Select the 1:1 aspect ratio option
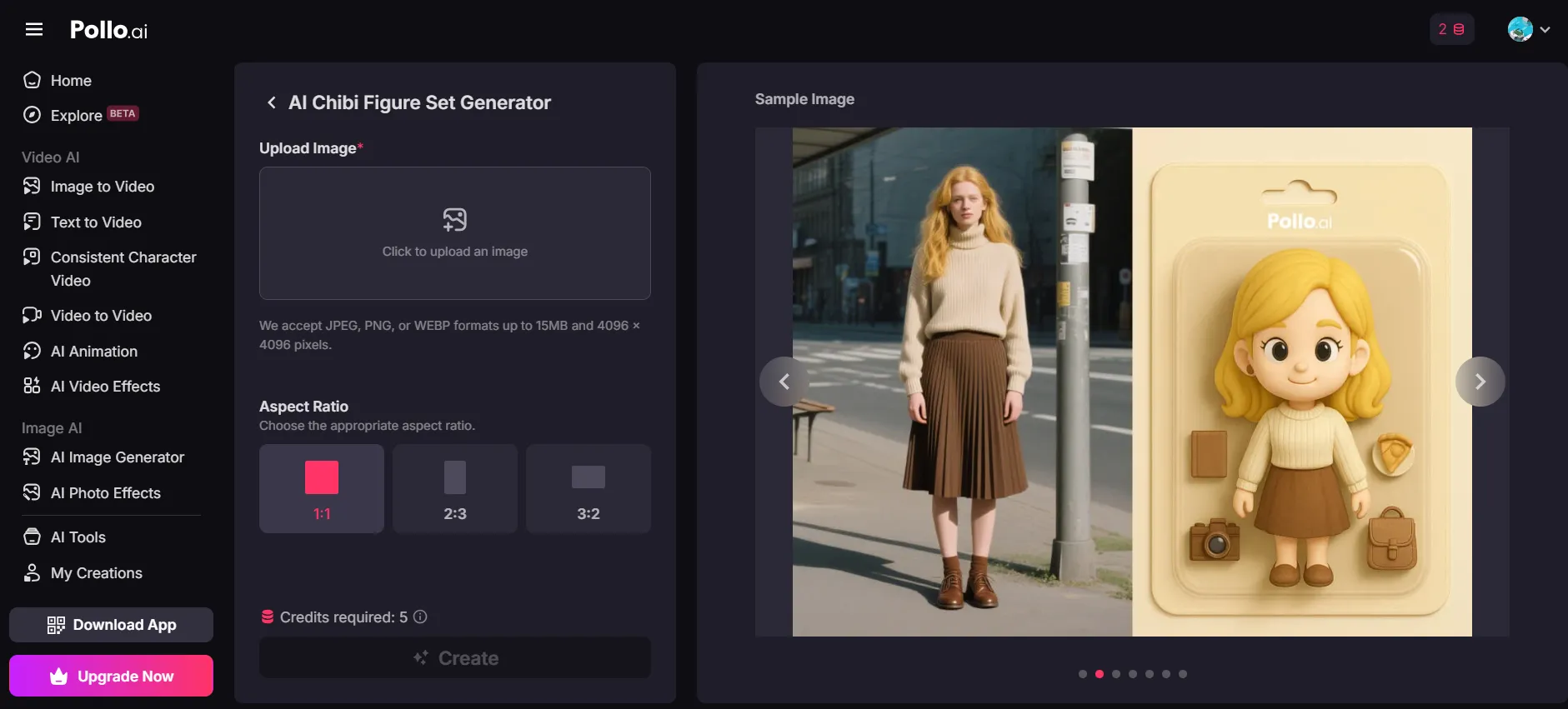 click(322, 489)
